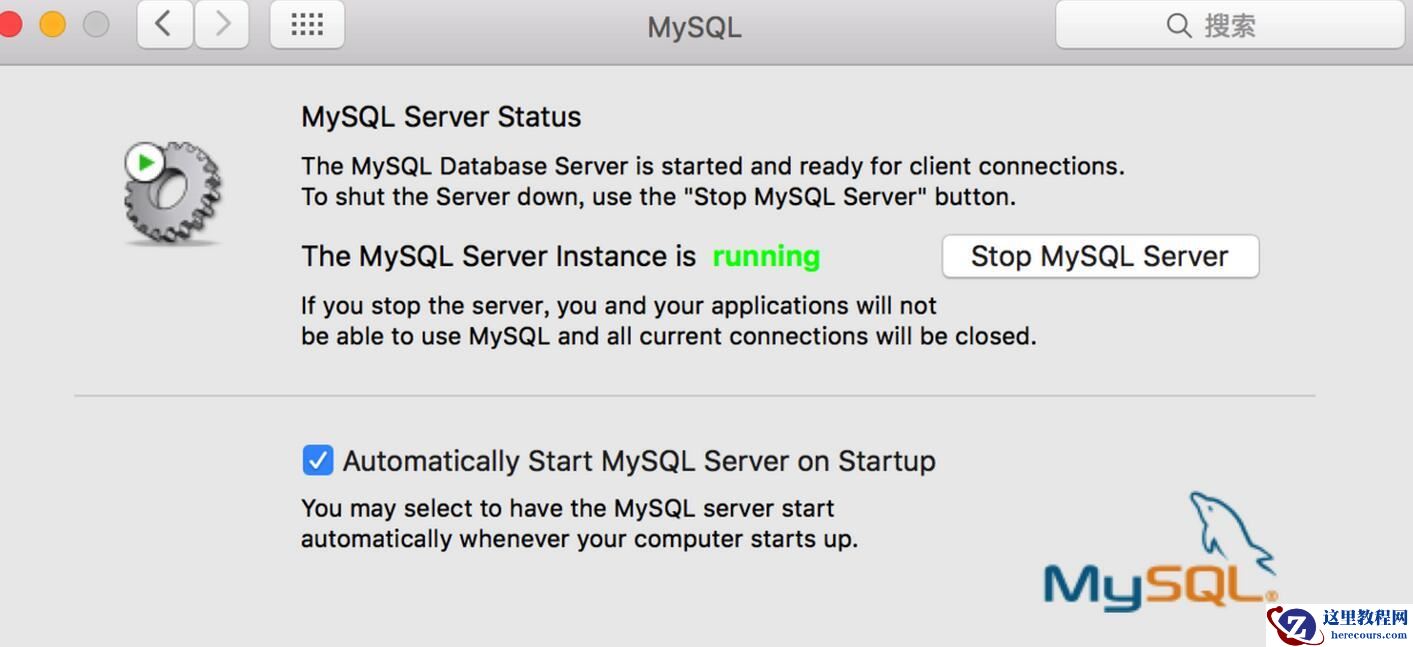Screen dimensions: 1413x647
Task: Click the "If you stop the server" warning text
Action: 618,306
